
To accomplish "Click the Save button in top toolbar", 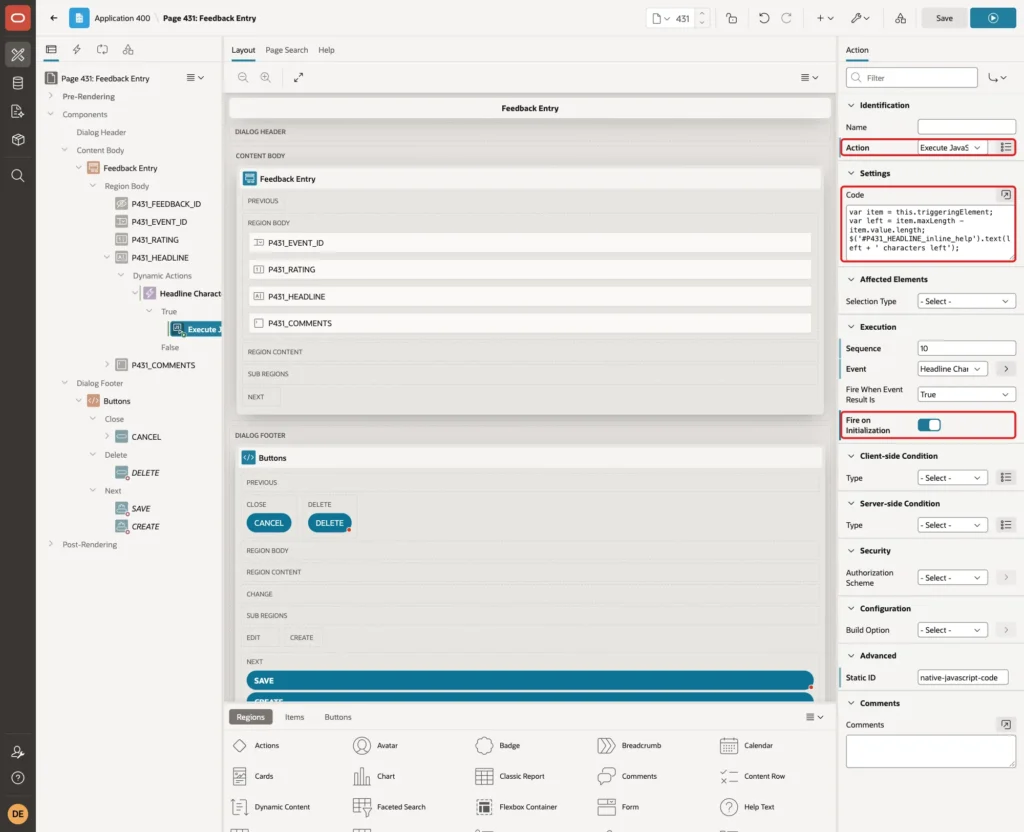I will point(944,18).
